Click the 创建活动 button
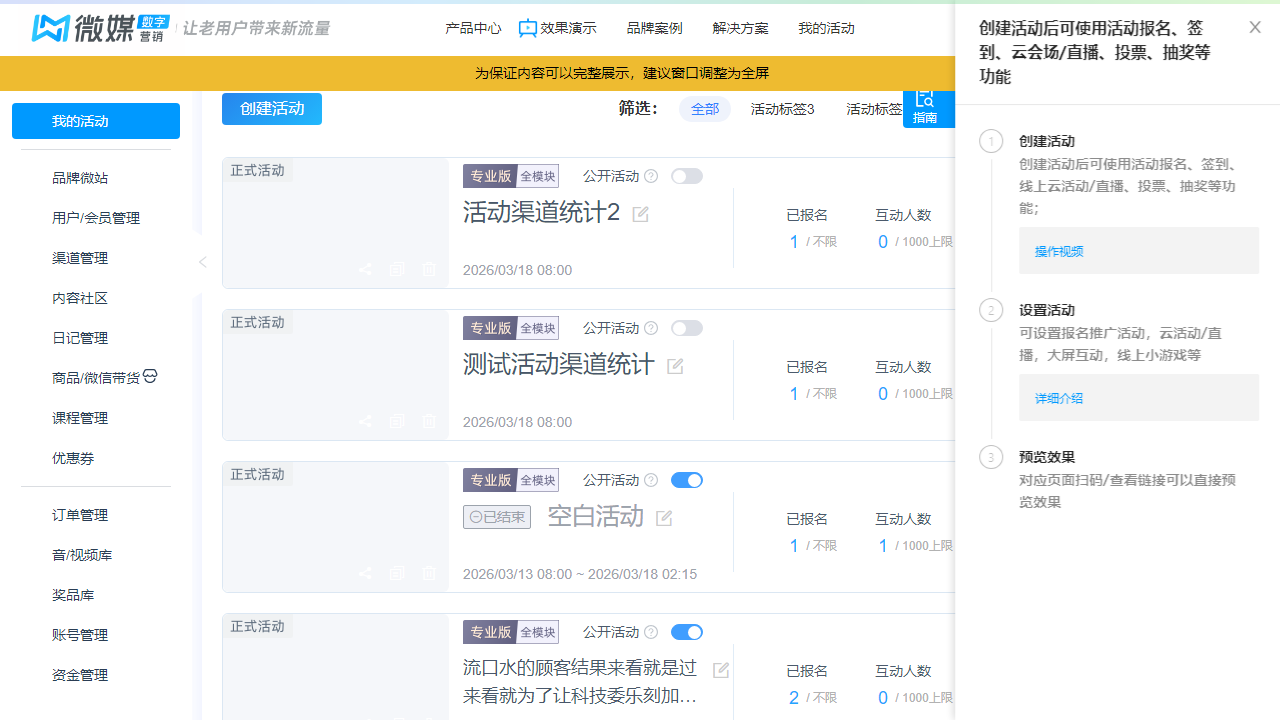This screenshot has width=1280, height=720. pos(271,109)
